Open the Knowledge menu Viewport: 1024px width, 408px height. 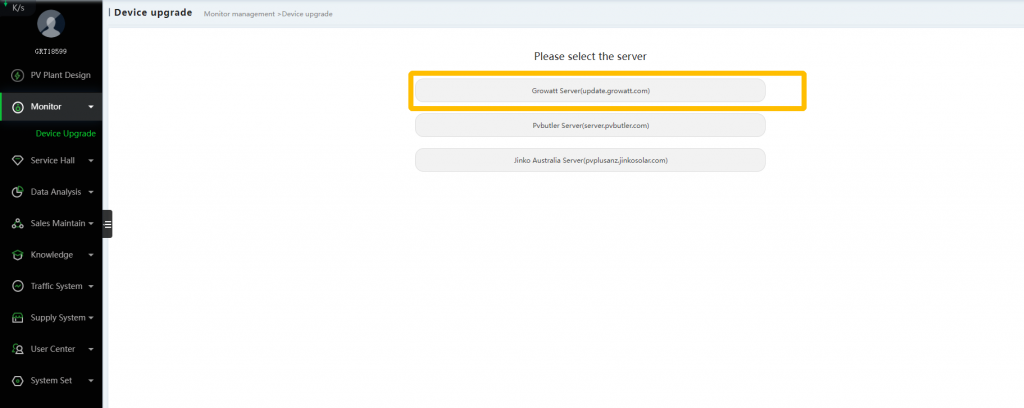pyautogui.click(x=51, y=255)
